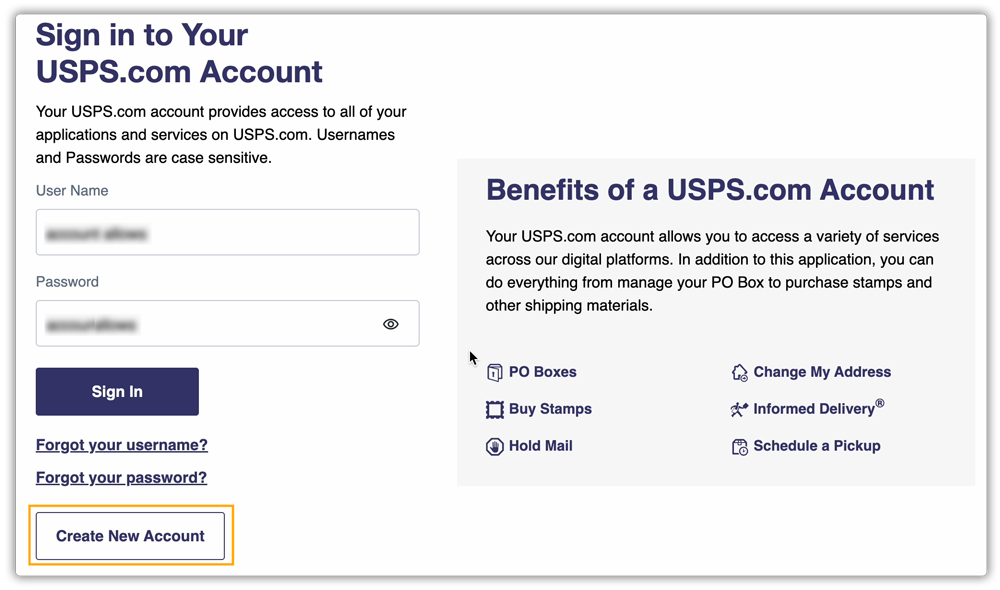Click the highlighted Create New Account button
The height and width of the screenshot is (590, 1000).
129,536
